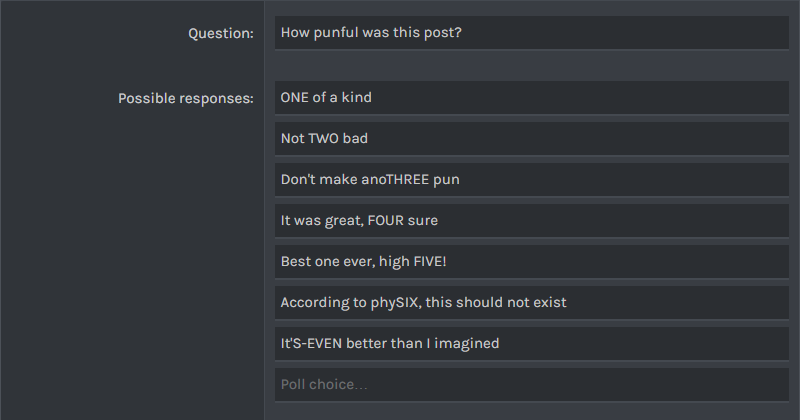Click the 'Possible responses:' label
This screenshot has width=800, height=420.
click(186, 98)
